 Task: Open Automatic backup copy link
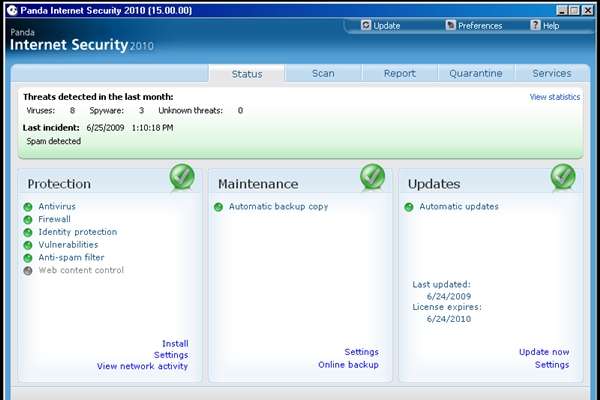click(279, 206)
